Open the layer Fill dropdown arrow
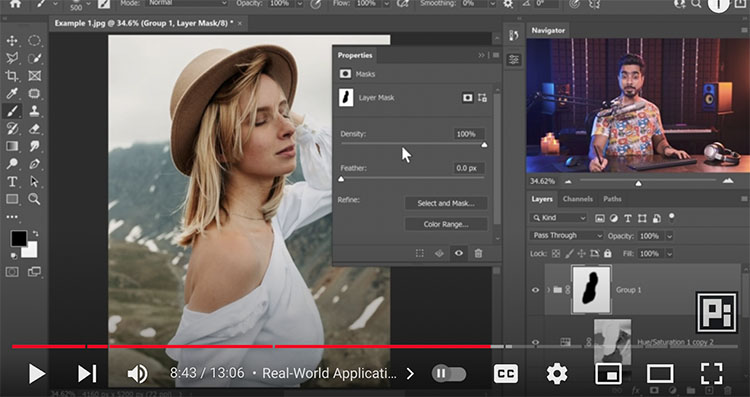This screenshot has height=397, width=750. (x=670, y=254)
